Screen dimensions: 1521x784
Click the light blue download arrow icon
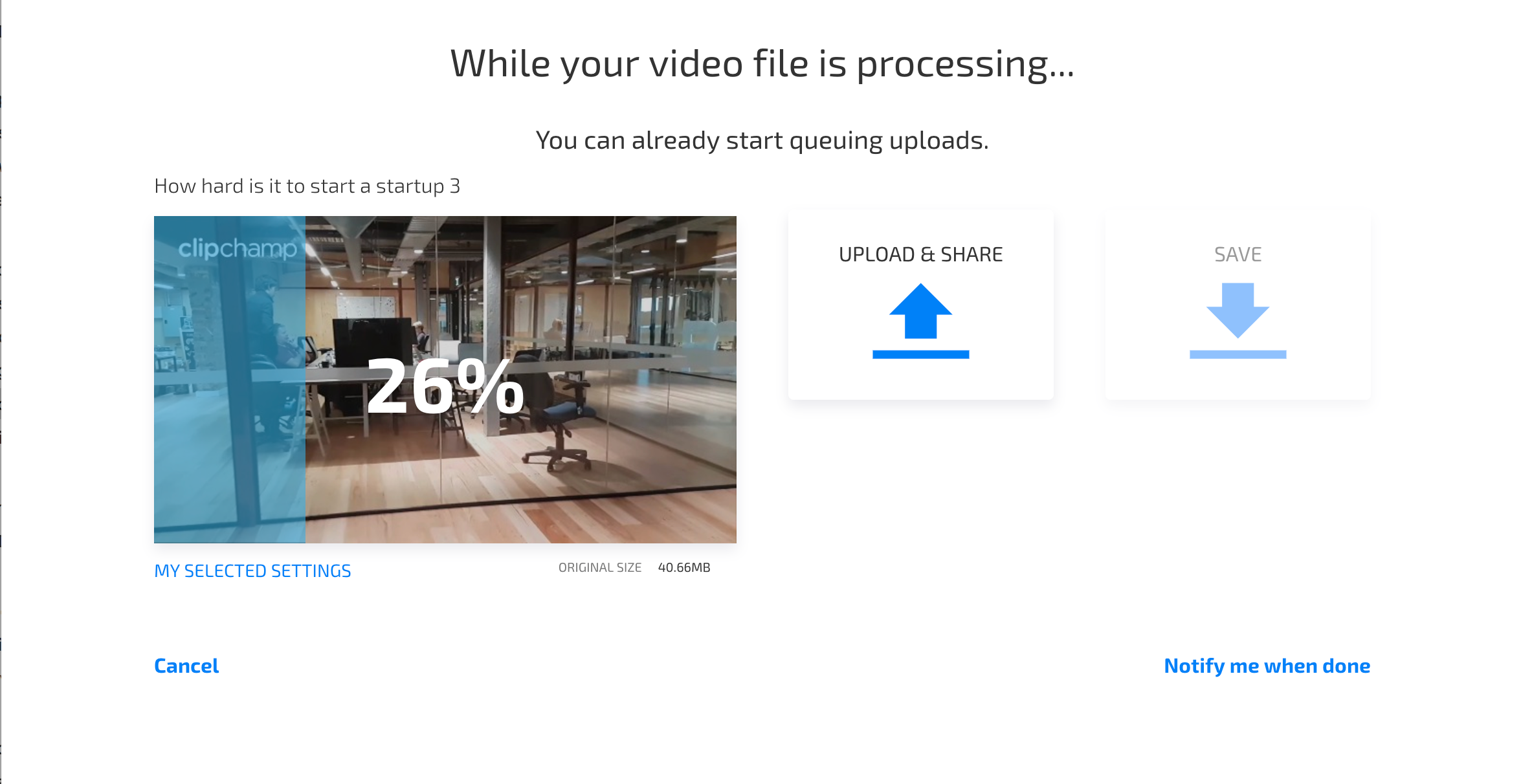[x=1238, y=311]
